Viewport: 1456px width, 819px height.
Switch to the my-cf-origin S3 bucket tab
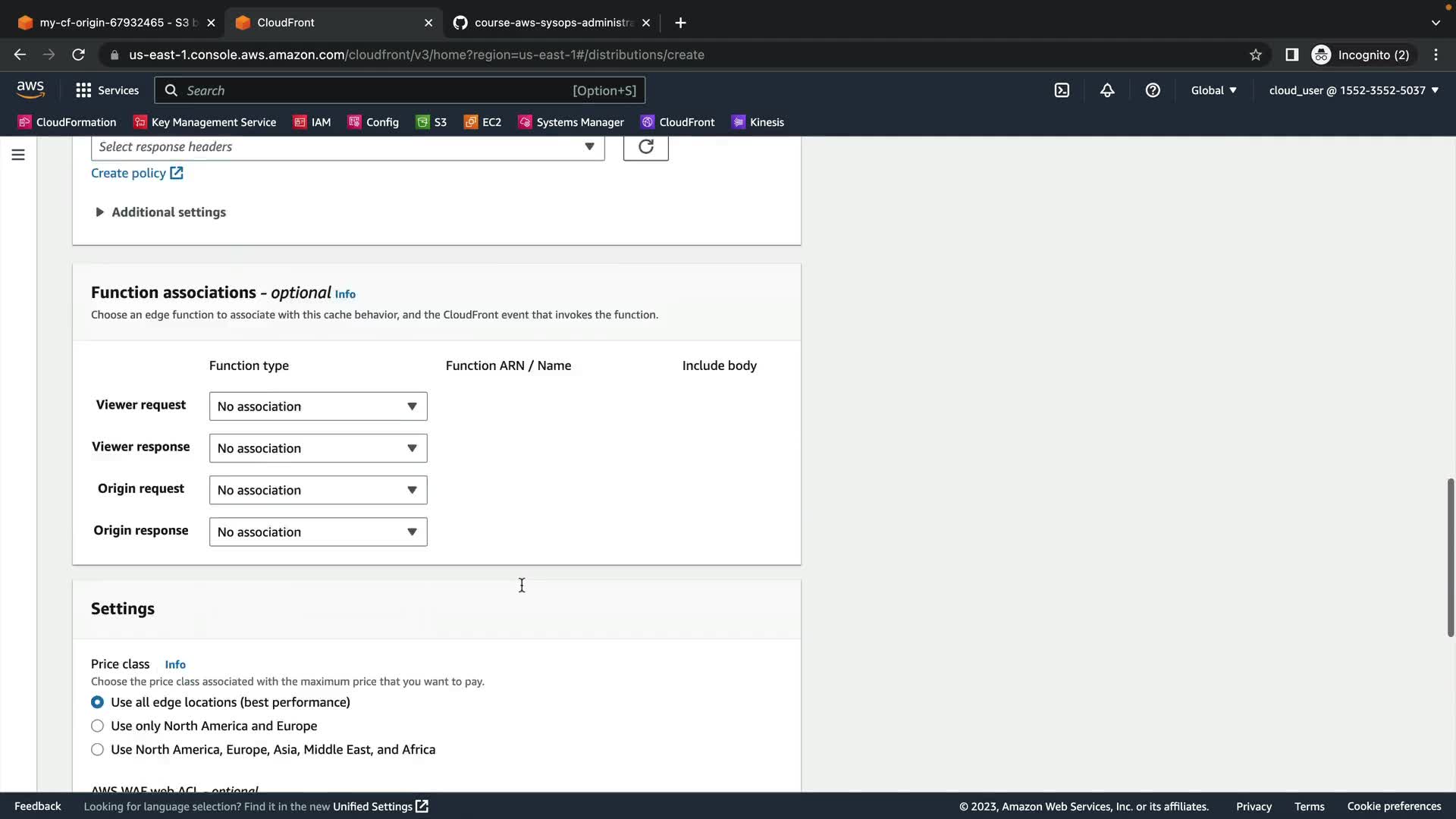coord(114,23)
